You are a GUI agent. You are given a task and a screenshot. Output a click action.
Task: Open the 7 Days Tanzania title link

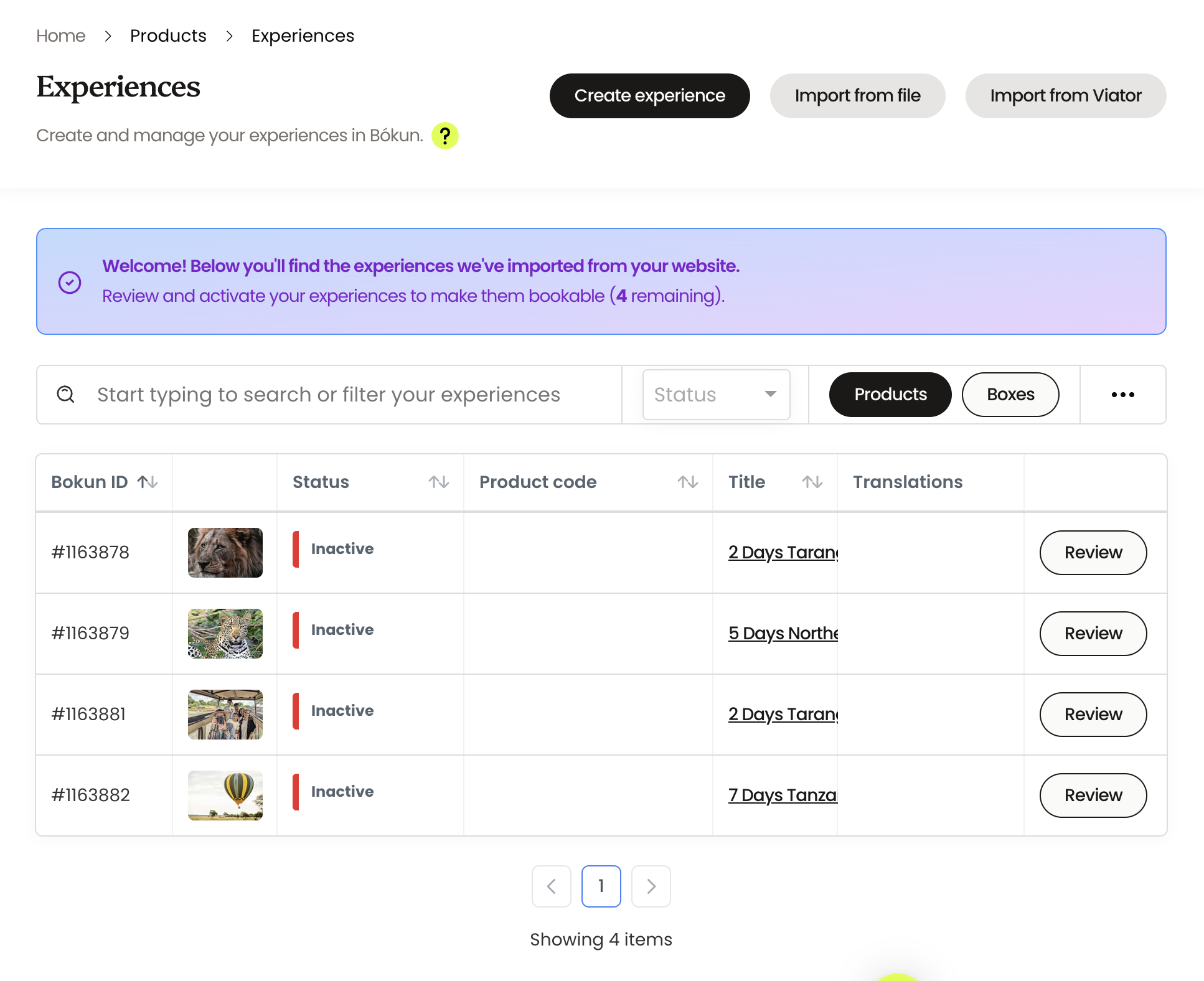(x=783, y=796)
